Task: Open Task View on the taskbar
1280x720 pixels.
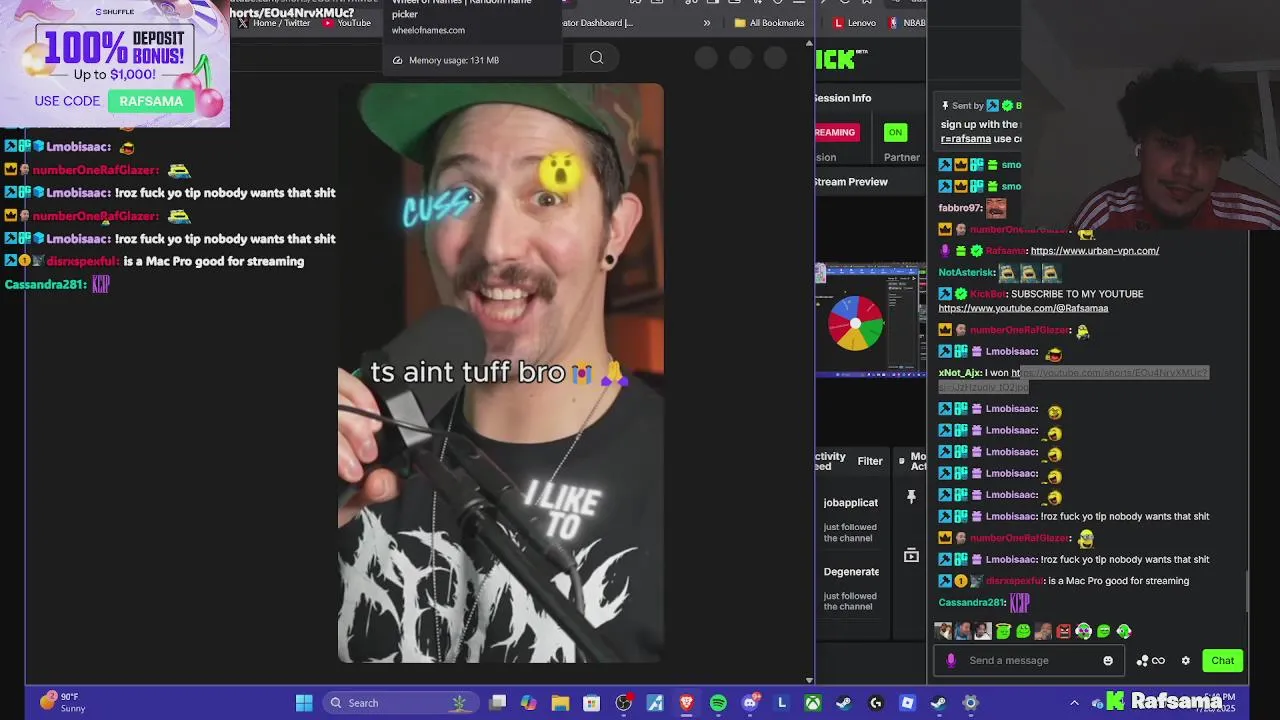Action: [497, 703]
